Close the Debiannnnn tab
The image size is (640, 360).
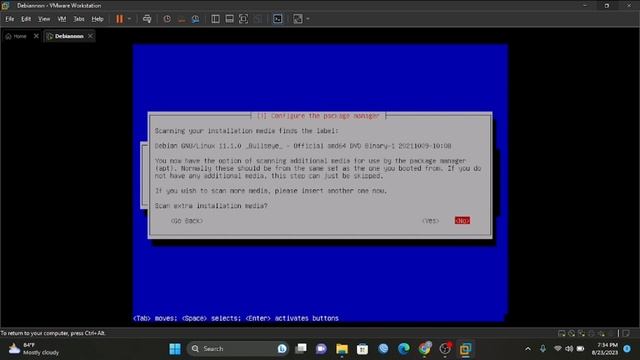pyautogui.click(x=90, y=36)
